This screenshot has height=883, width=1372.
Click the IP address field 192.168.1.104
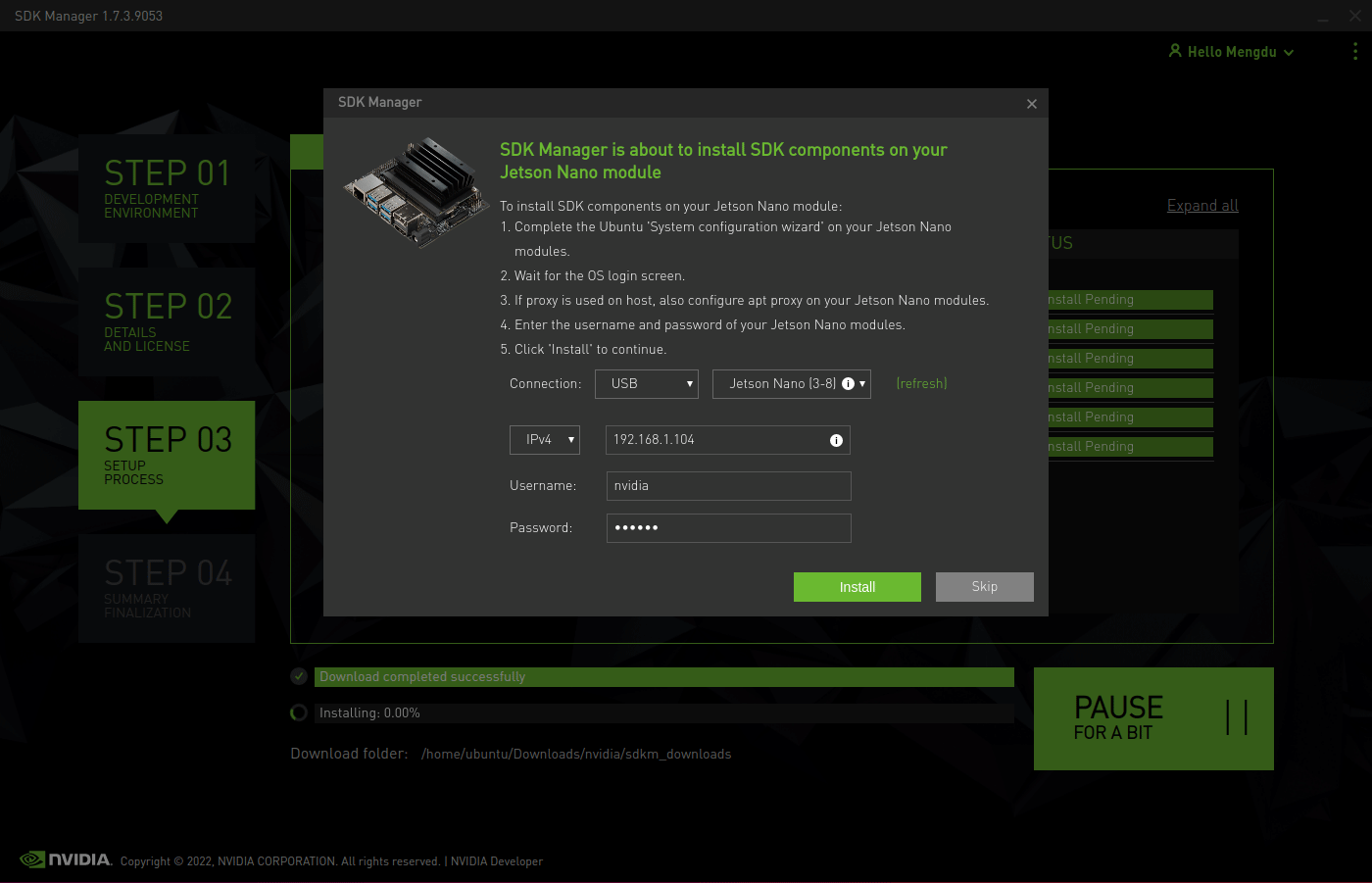728,440
